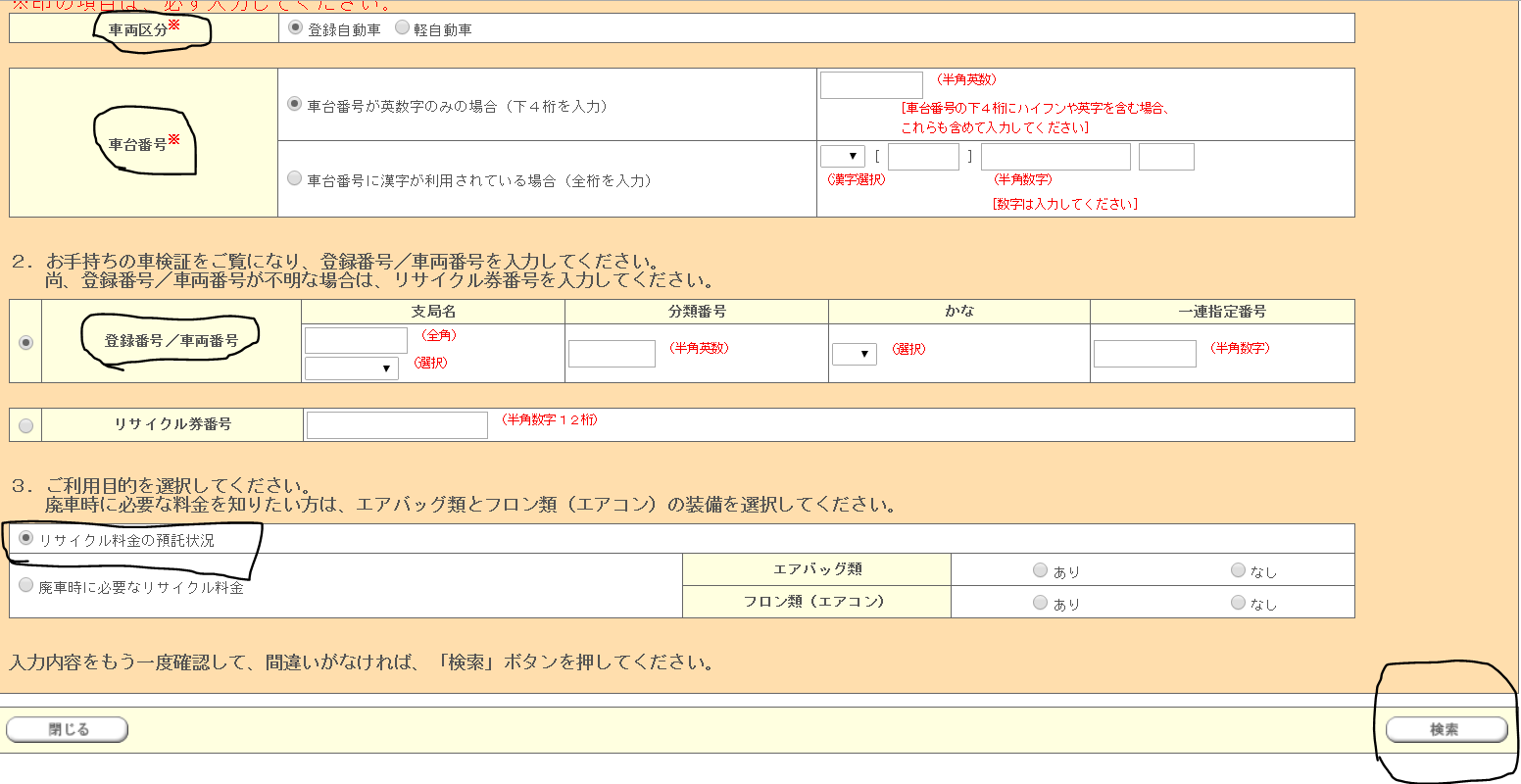1521x784 pixels.
Task: Choose なし for フロン類（エアコン）
Action: (x=1238, y=603)
